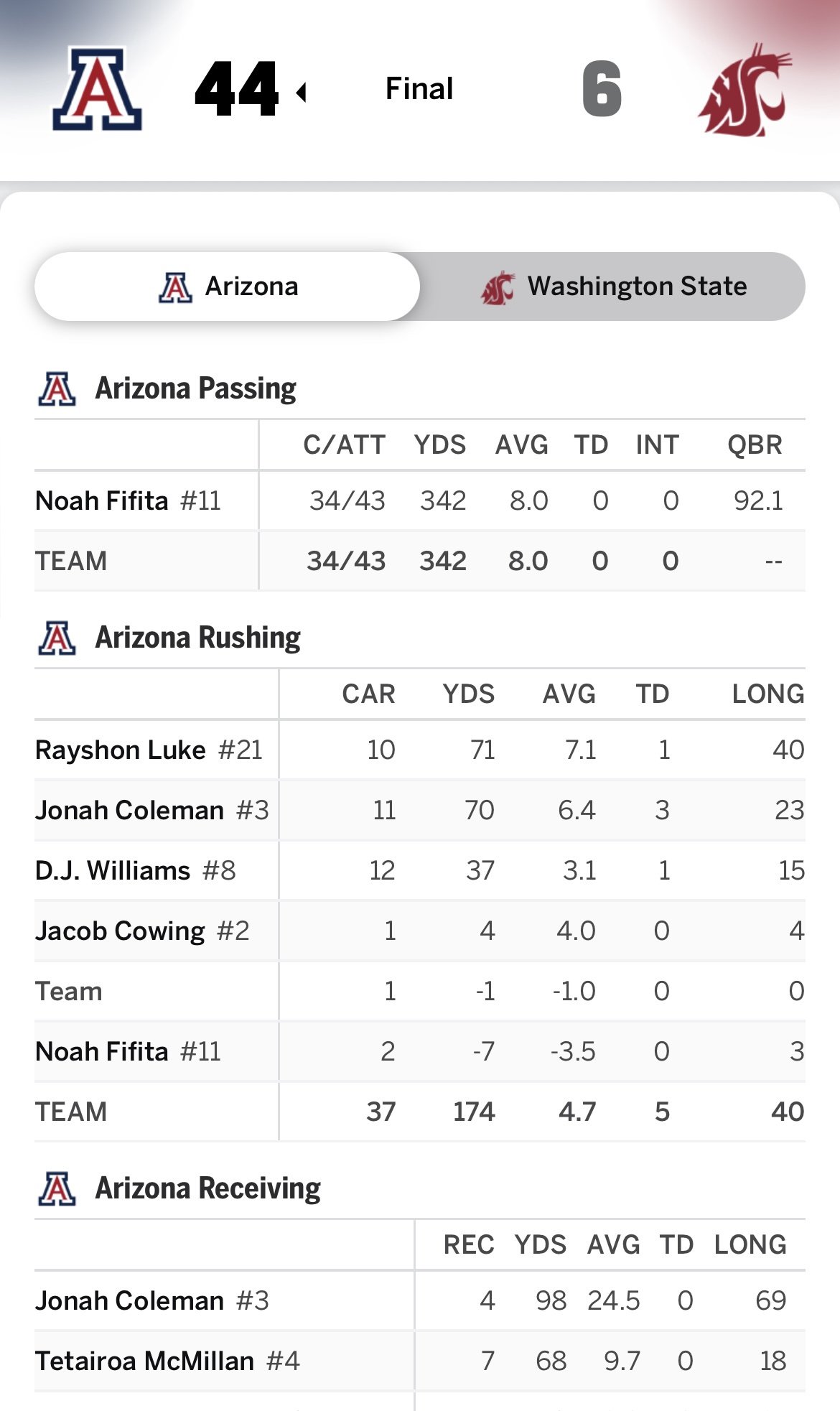840x1411 pixels.
Task: Click the Arizona logo beside Arizona Passing
Action: coord(57,388)
